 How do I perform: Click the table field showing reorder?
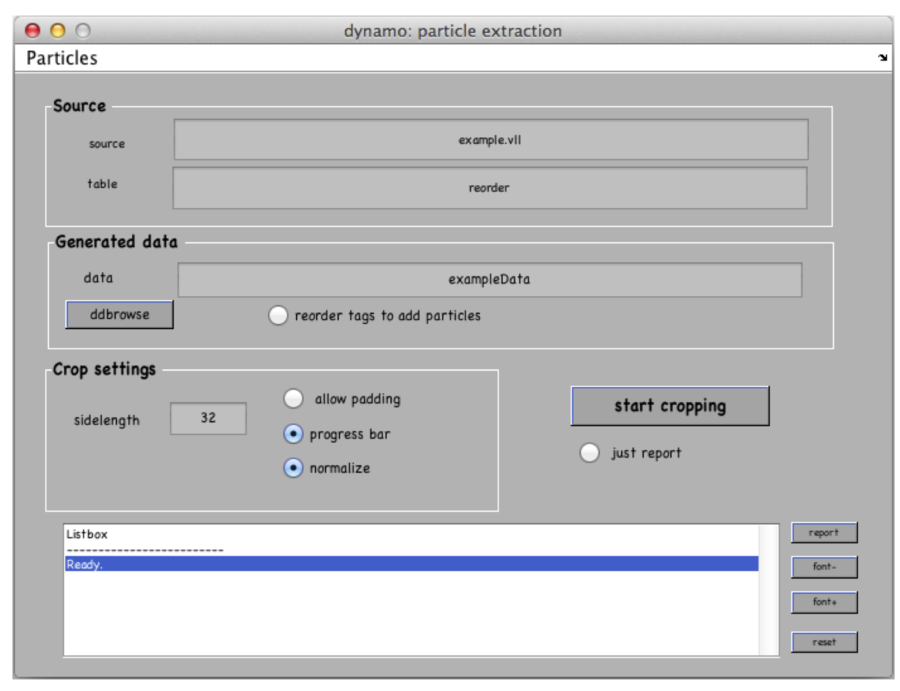click(x=490, y=188)
